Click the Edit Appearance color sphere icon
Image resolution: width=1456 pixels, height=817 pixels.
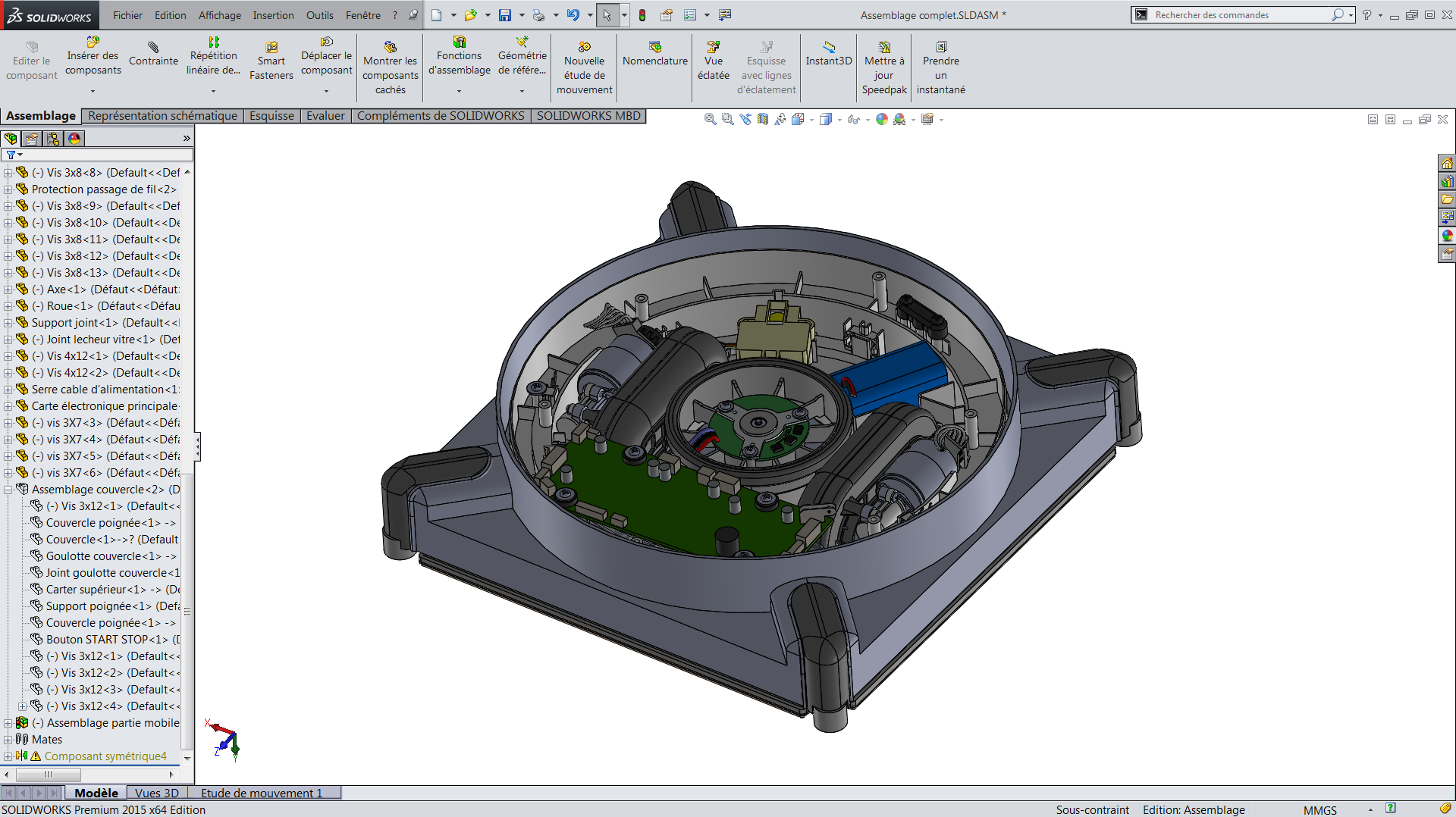point(881,119)
